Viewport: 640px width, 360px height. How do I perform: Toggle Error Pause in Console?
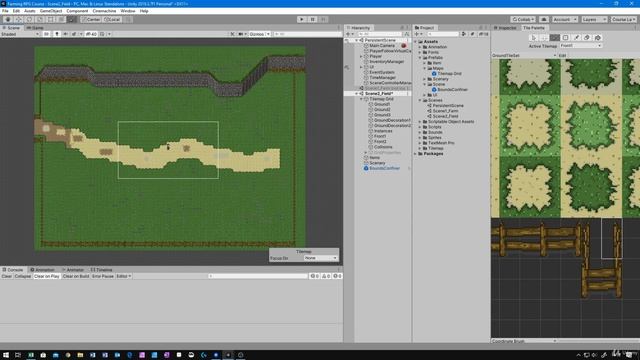coord(103,276)
